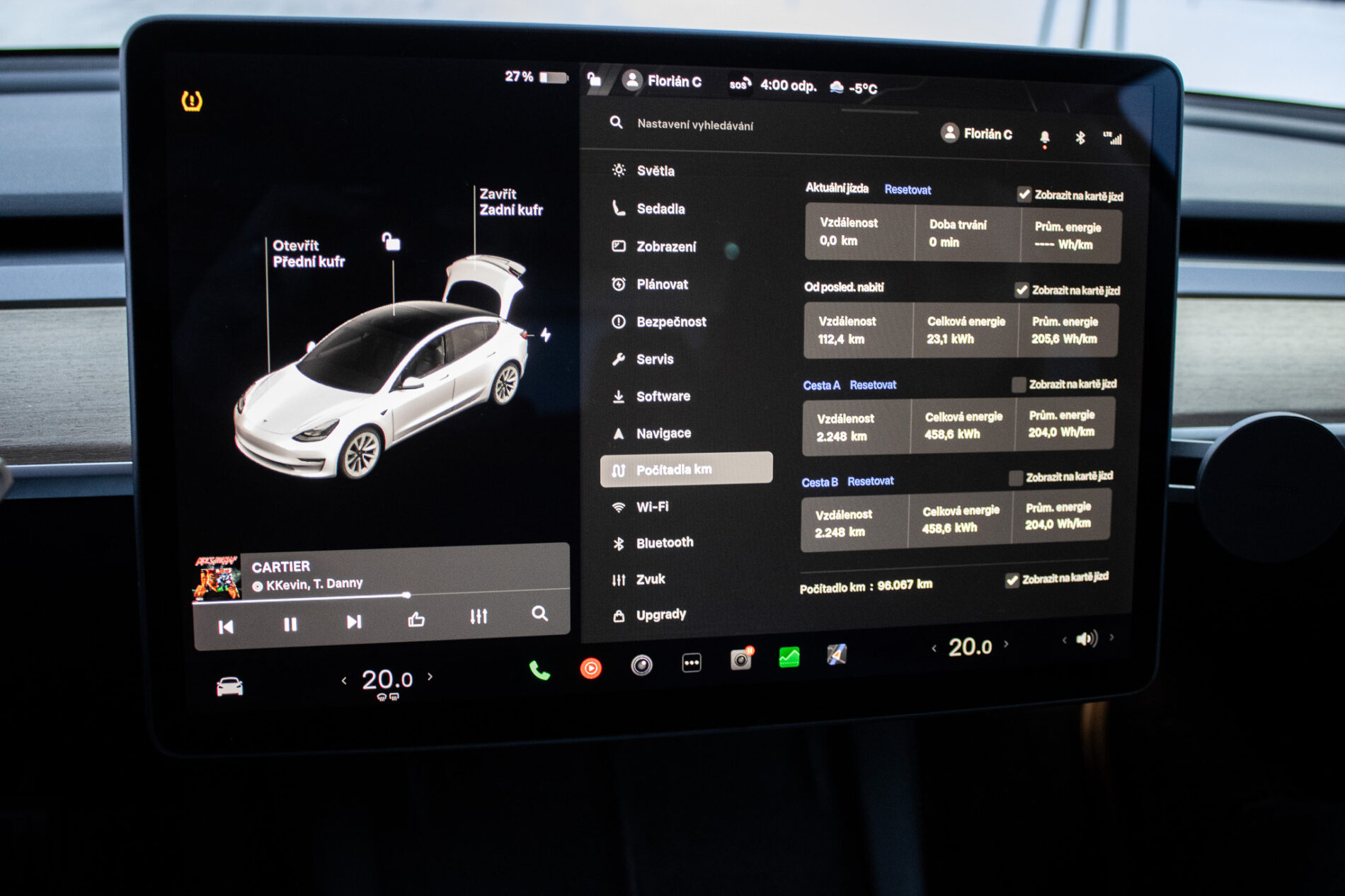The height and width of the screenshot is (896, 1345).
Task: Open the dashcam camera app
Action: [740, 660]
